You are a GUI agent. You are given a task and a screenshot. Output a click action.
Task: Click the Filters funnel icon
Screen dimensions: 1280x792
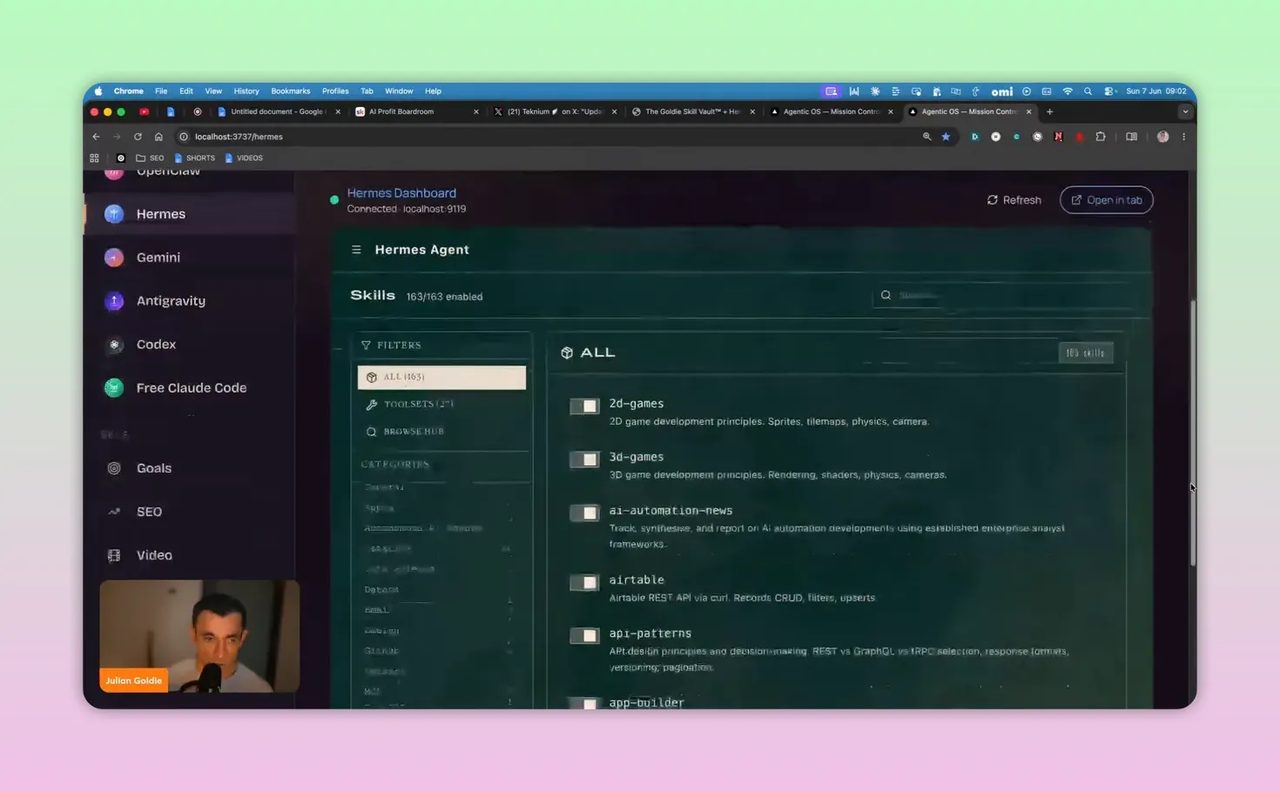(x=366, y=345)
